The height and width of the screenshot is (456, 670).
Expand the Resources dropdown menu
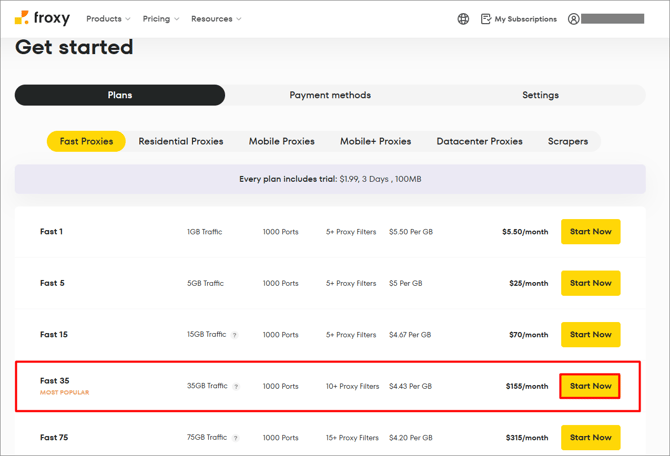(216, 19)
